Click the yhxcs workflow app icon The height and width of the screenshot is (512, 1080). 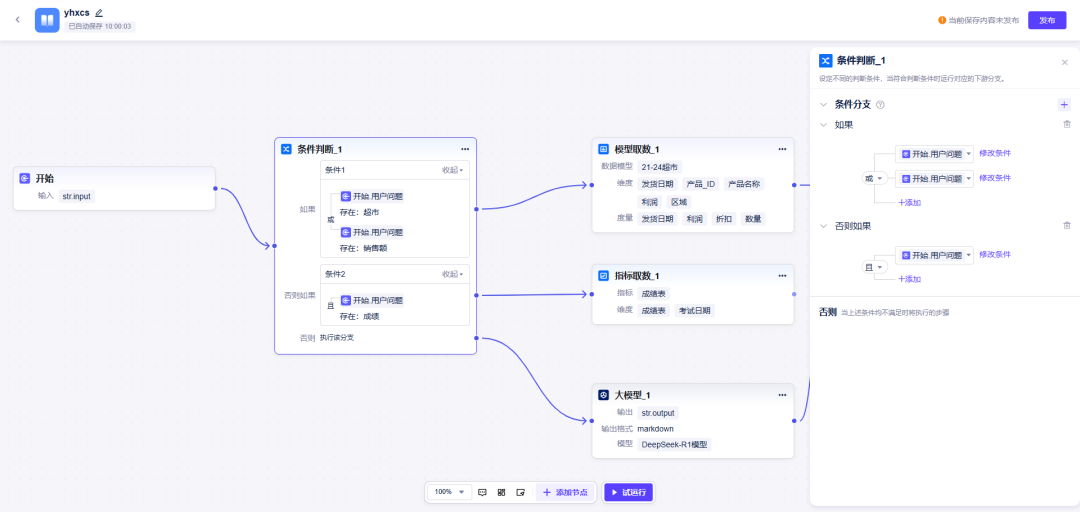pos(47,20)
